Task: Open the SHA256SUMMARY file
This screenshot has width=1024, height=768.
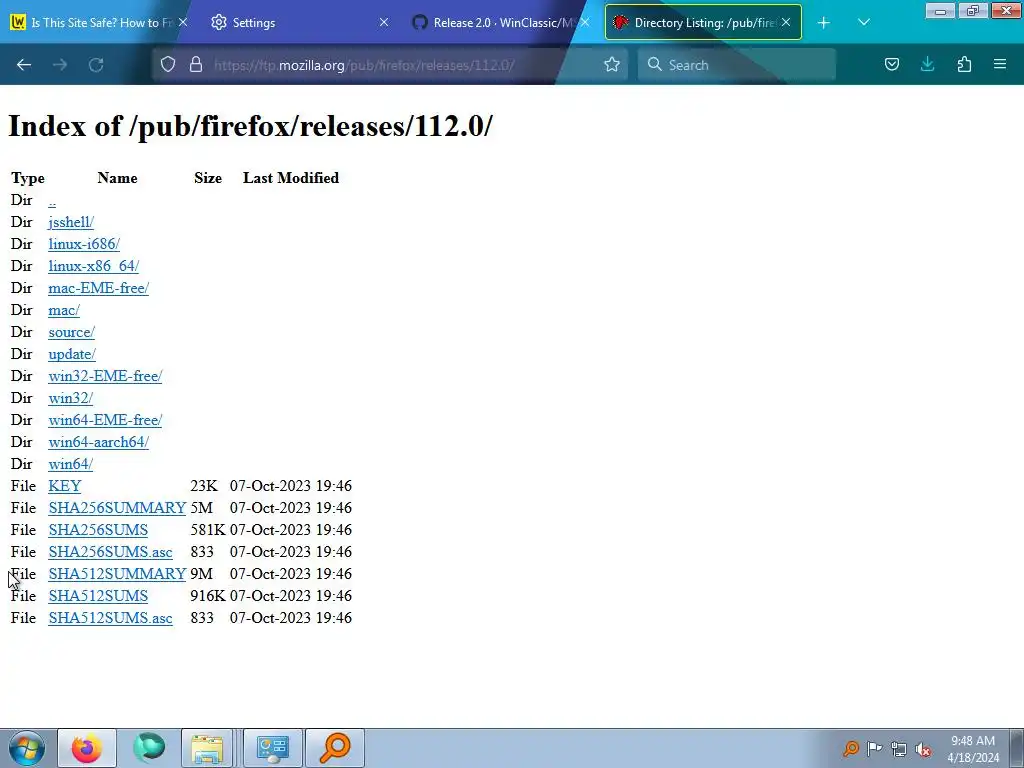Action: click(x=117, y=508)
